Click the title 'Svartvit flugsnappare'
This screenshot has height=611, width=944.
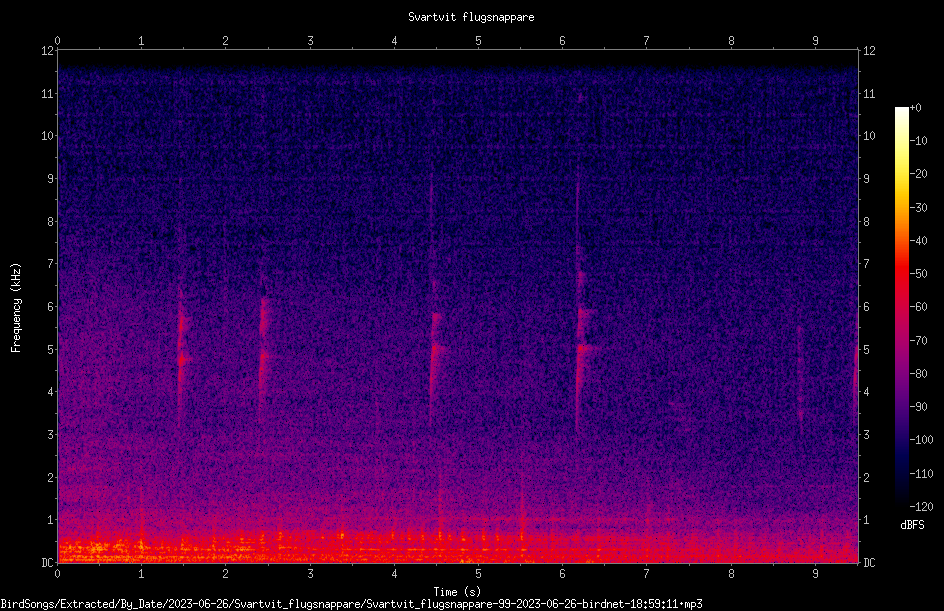[471, 17]
